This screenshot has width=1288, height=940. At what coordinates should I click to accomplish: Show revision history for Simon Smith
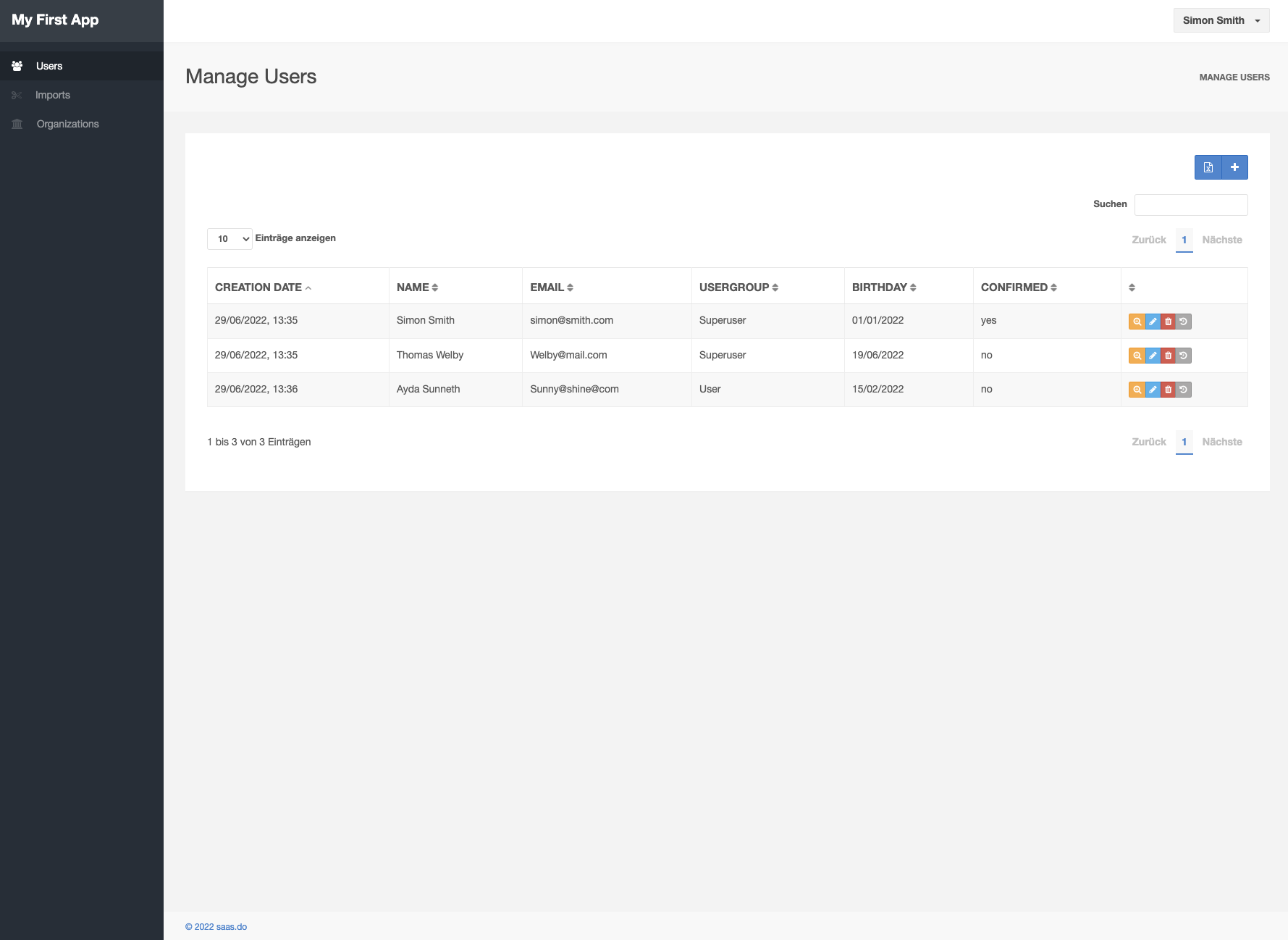coord(1184,321)
